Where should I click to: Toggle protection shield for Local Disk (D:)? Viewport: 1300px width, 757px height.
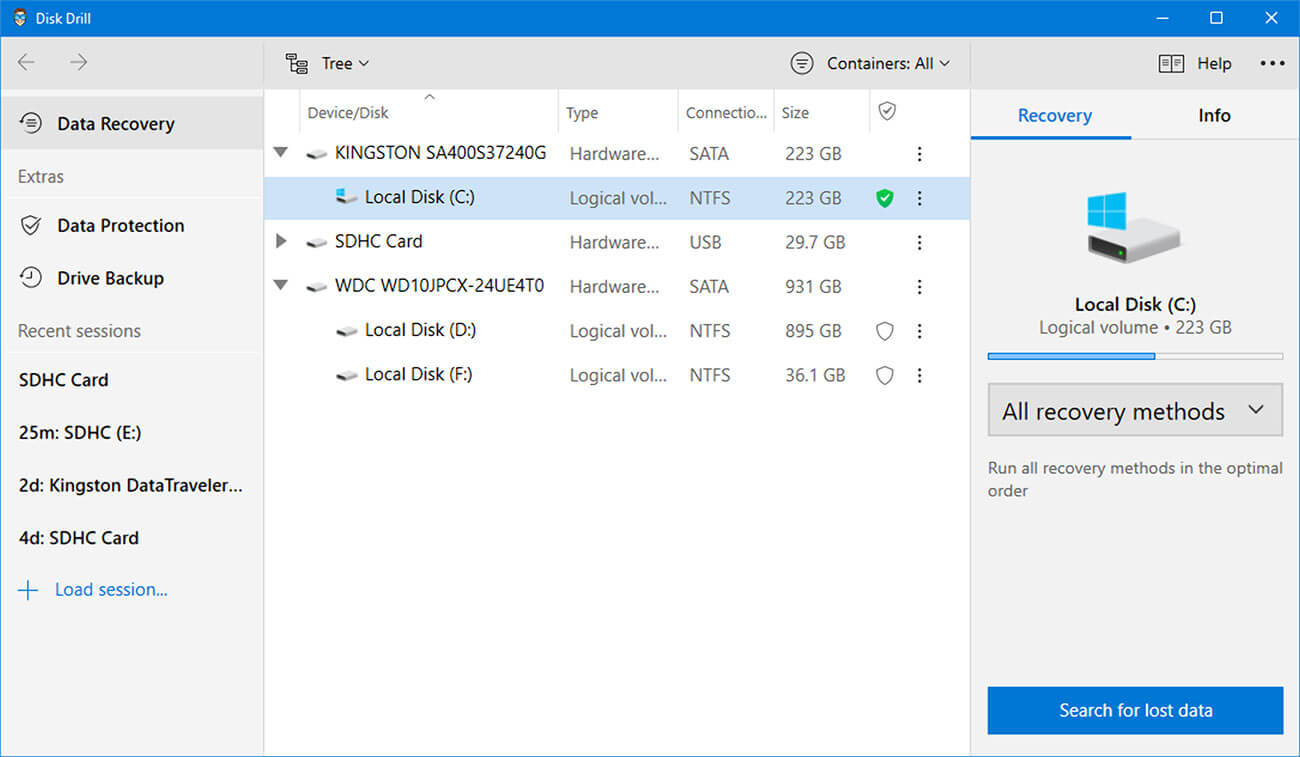pos(884,331)
